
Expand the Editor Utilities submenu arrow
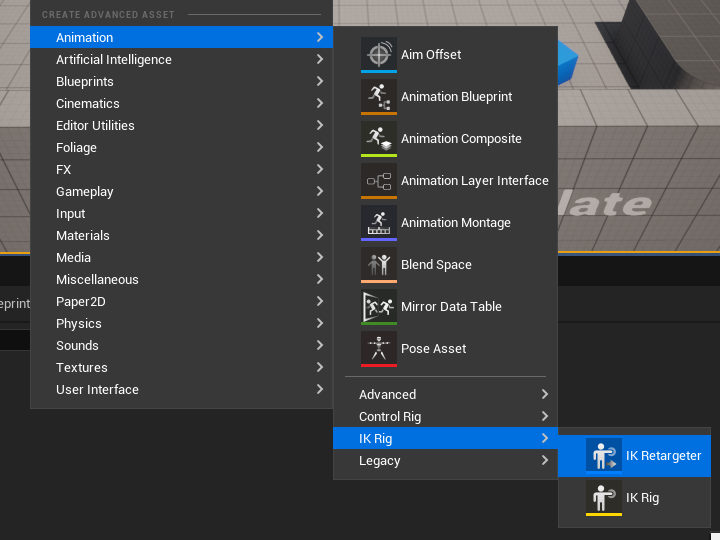[x=320, y=125]
